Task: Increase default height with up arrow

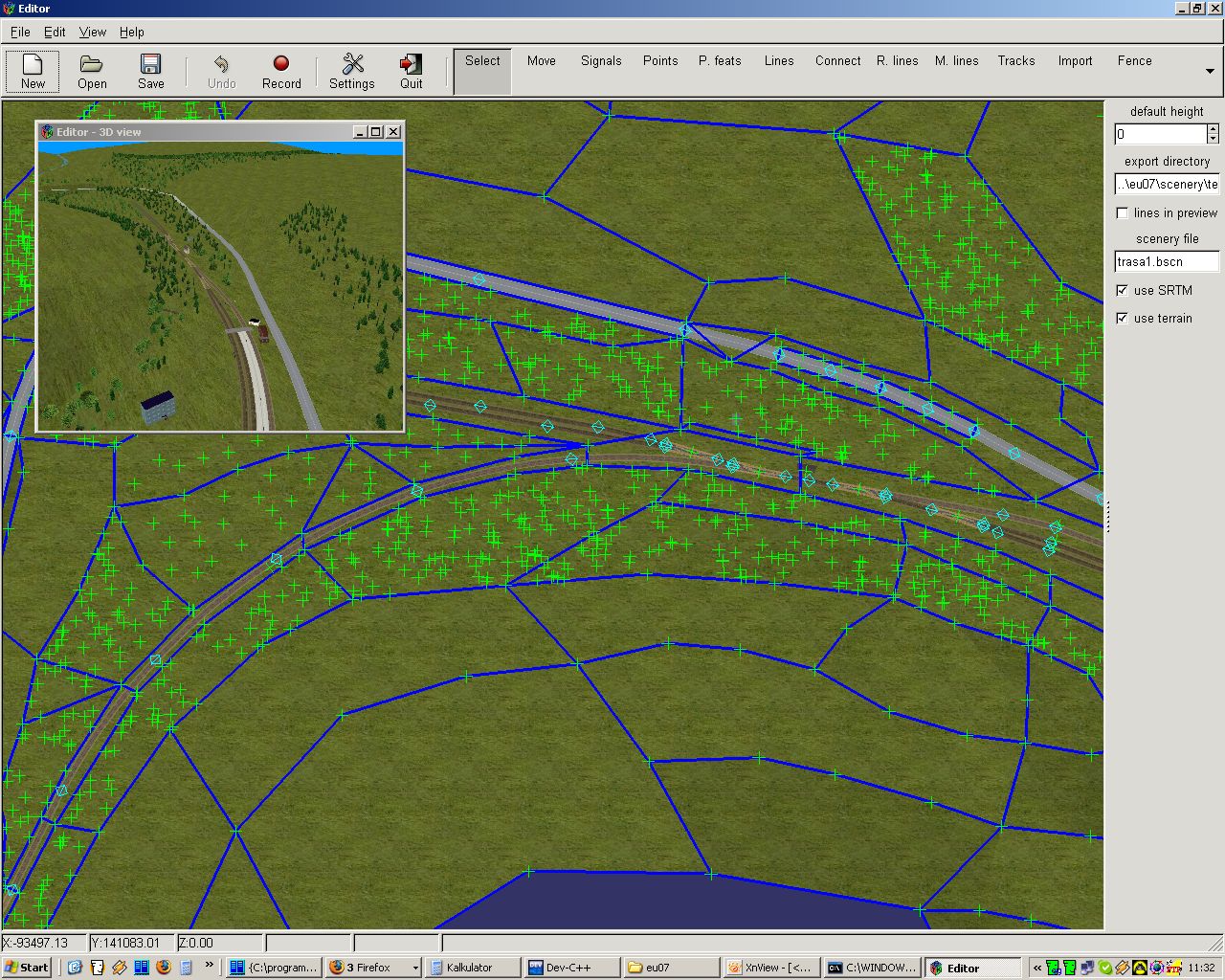Action: [x=1214, y=129]
